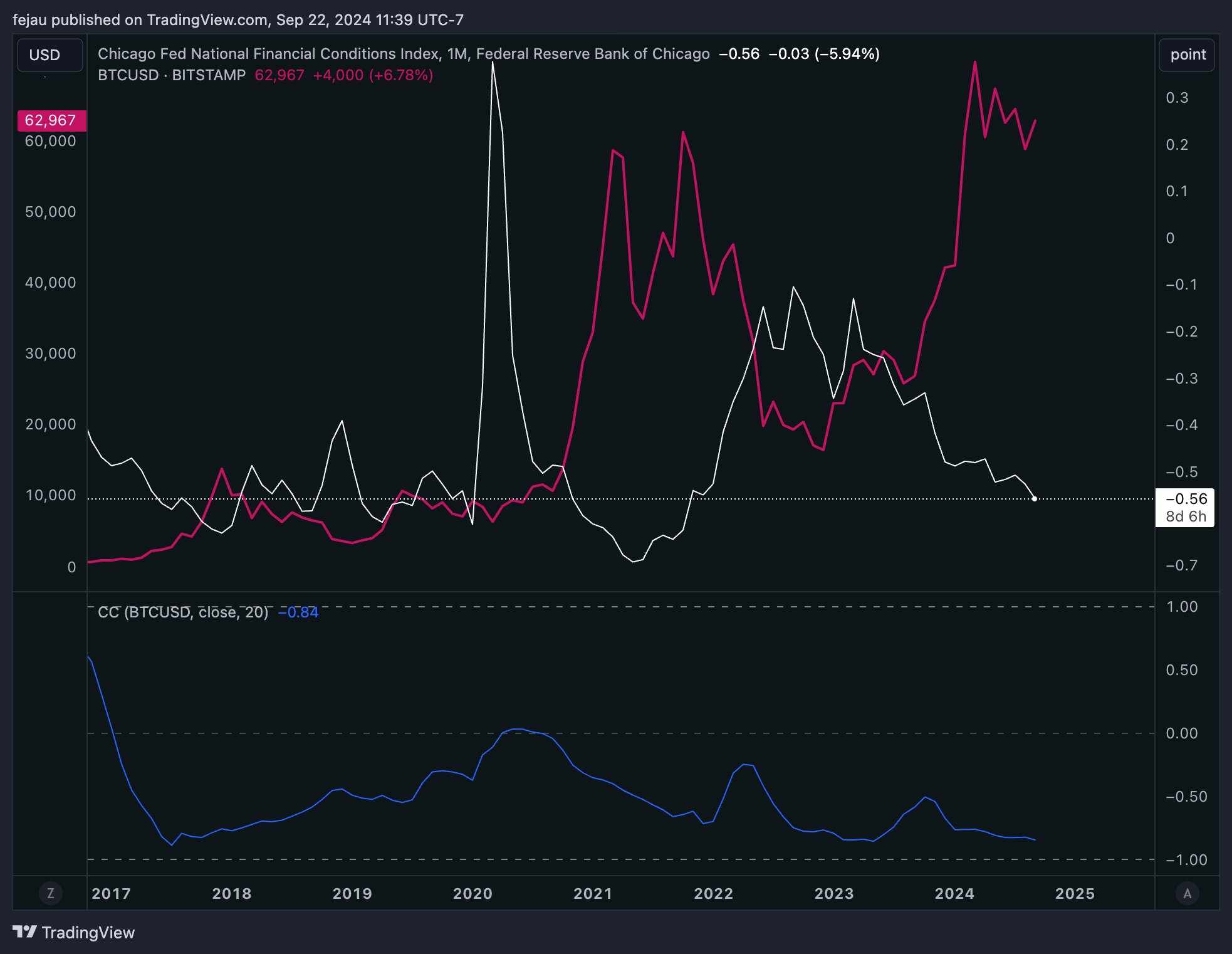Click the 2022 label on time axis
Screen dimensions: 1232x954
713,894
